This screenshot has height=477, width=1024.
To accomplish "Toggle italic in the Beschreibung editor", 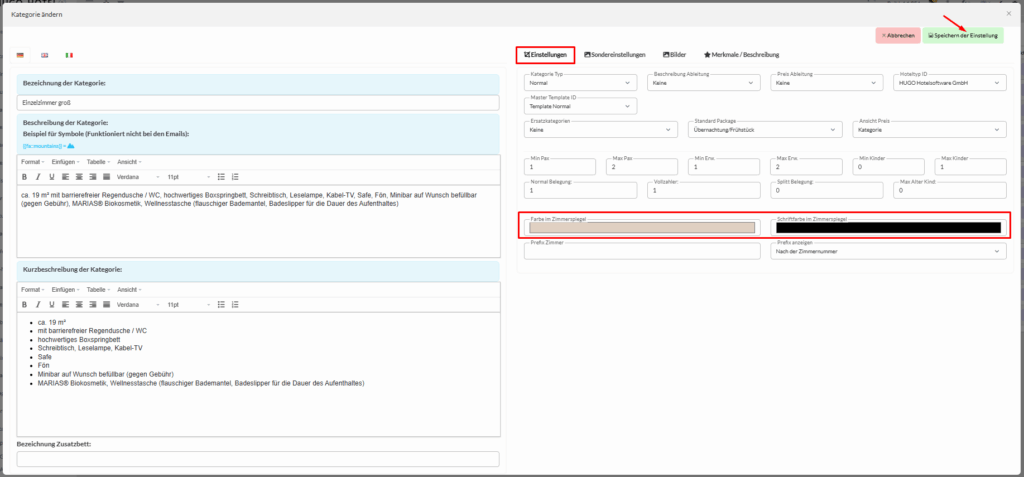I will [37, 176].
